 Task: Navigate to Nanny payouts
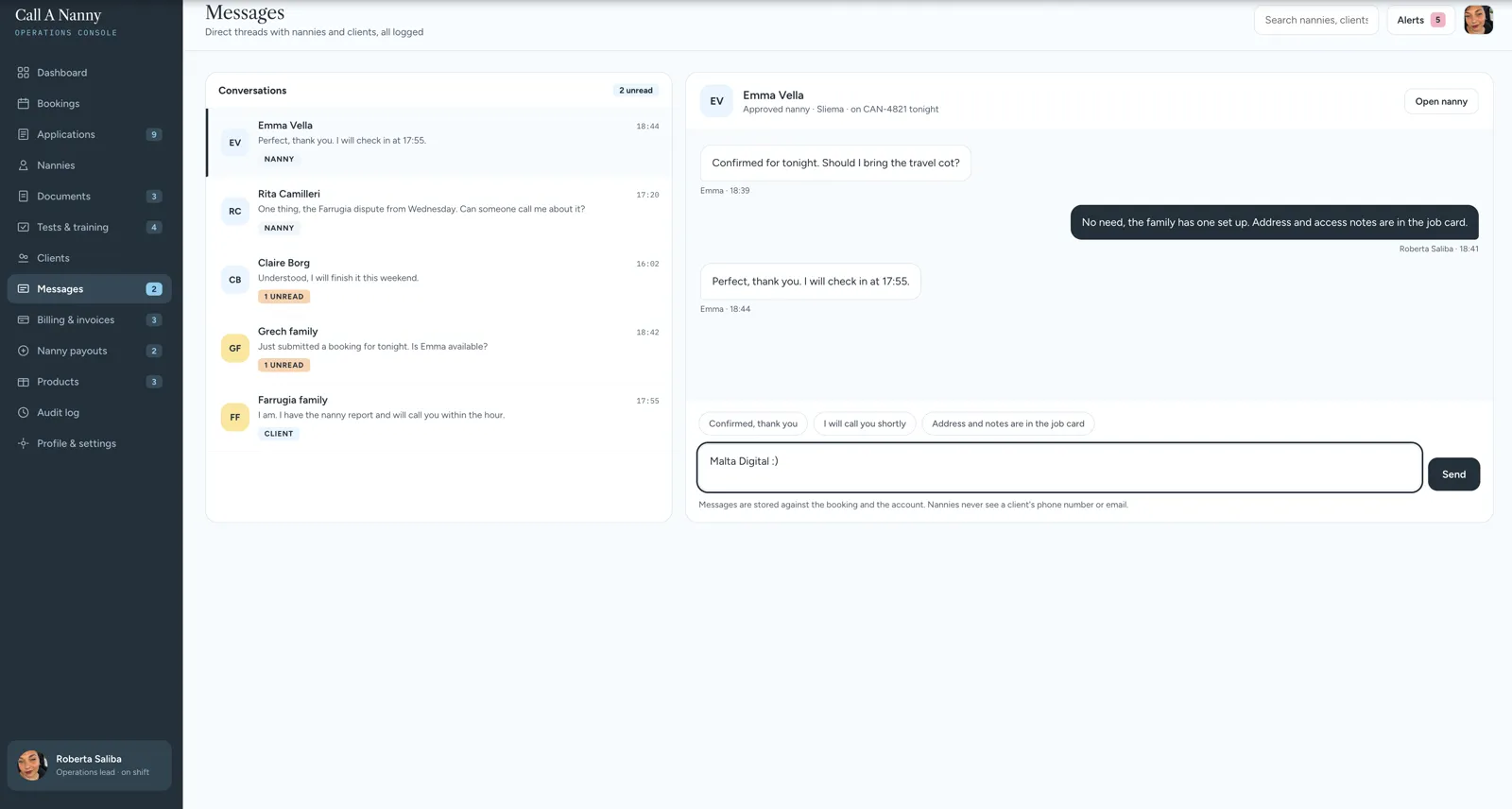coord(89,351)
